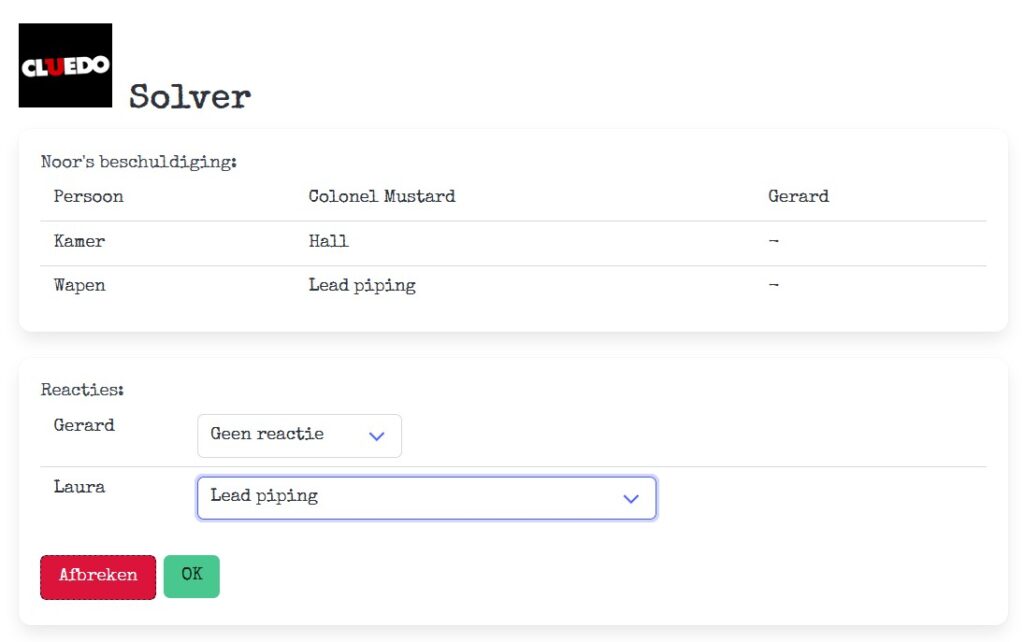Click the 'Reacties:' section title
This screenshot has height=642, width=1024.
point(82,390)
